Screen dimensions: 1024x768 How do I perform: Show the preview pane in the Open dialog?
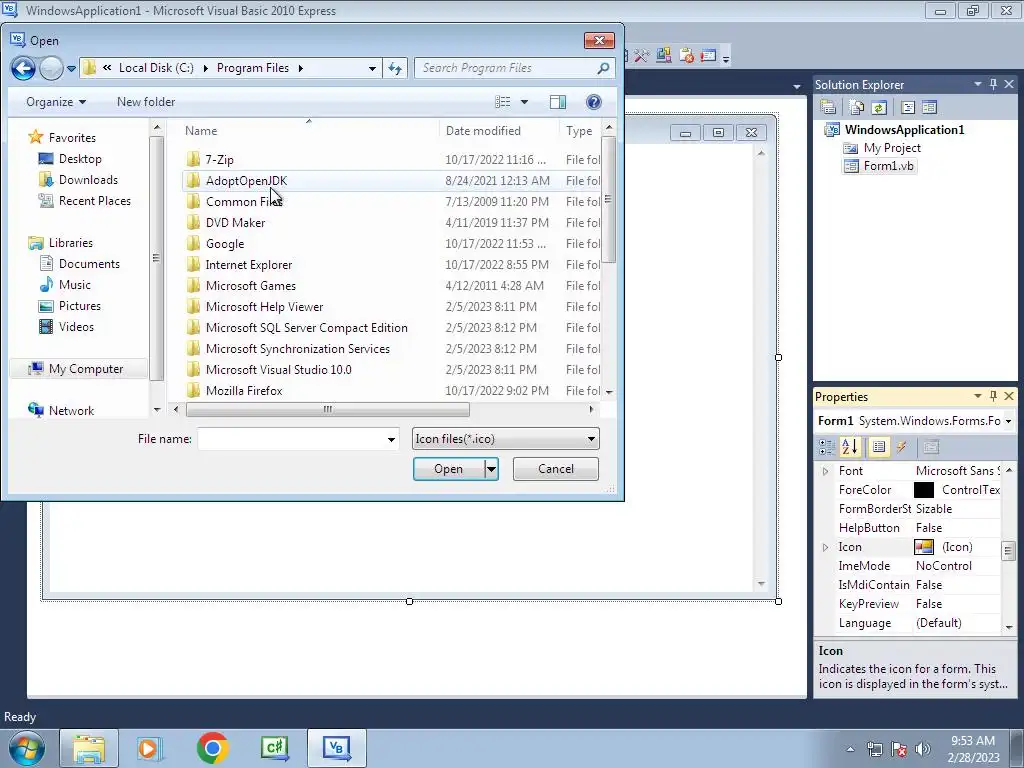(x=558, y=102)
